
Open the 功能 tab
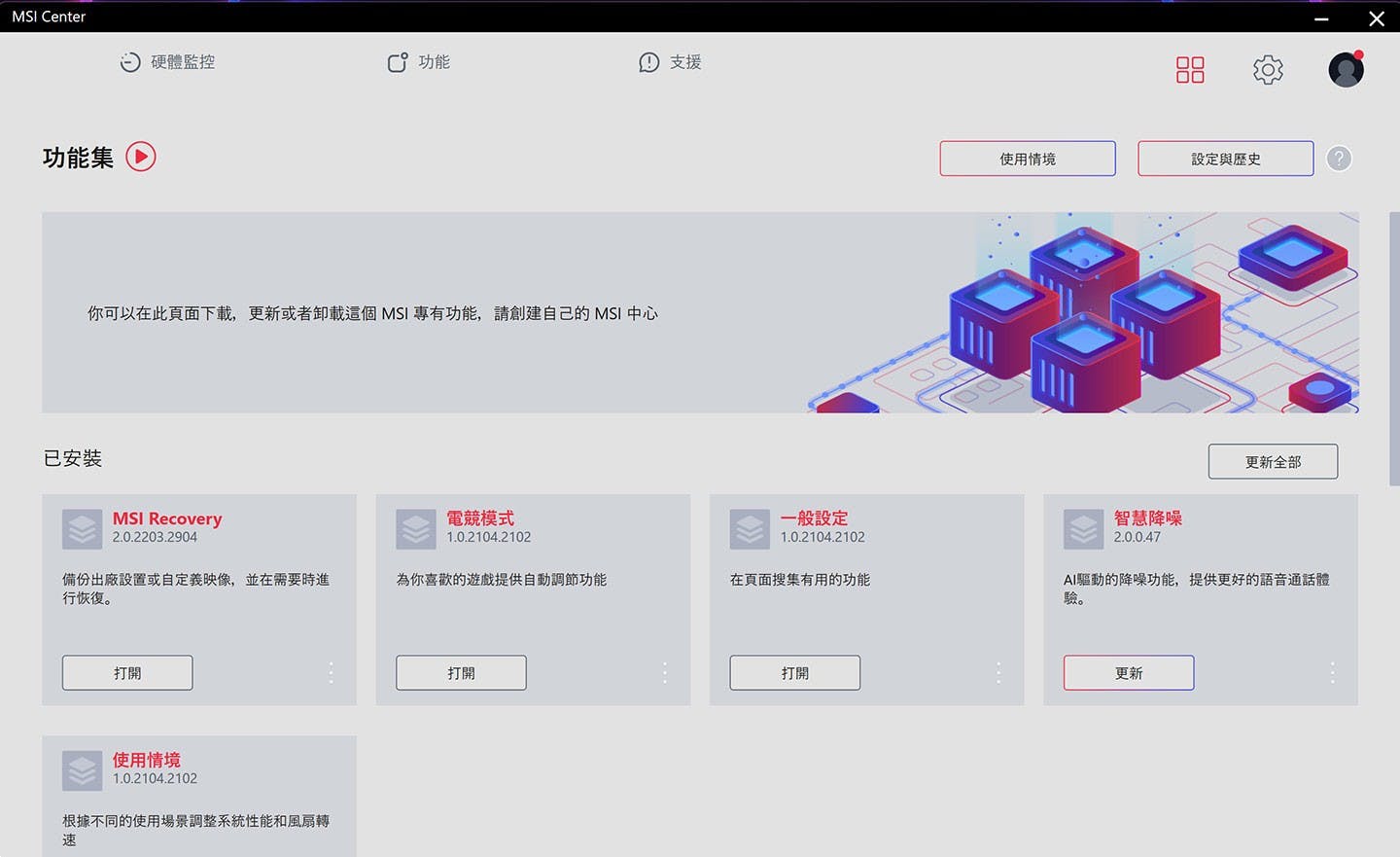click(x=419, y=62)
